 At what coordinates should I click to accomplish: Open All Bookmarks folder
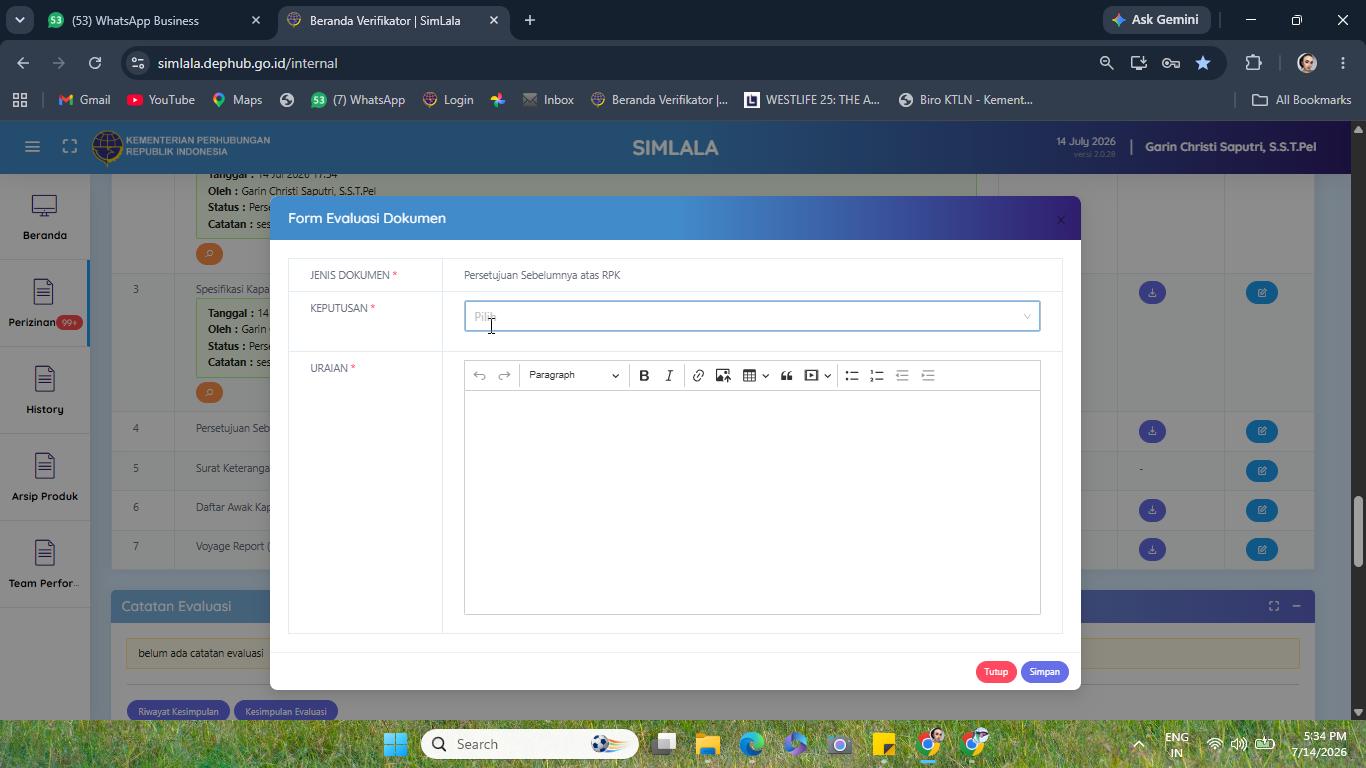pyautogui.click(x=1302, y=100)
